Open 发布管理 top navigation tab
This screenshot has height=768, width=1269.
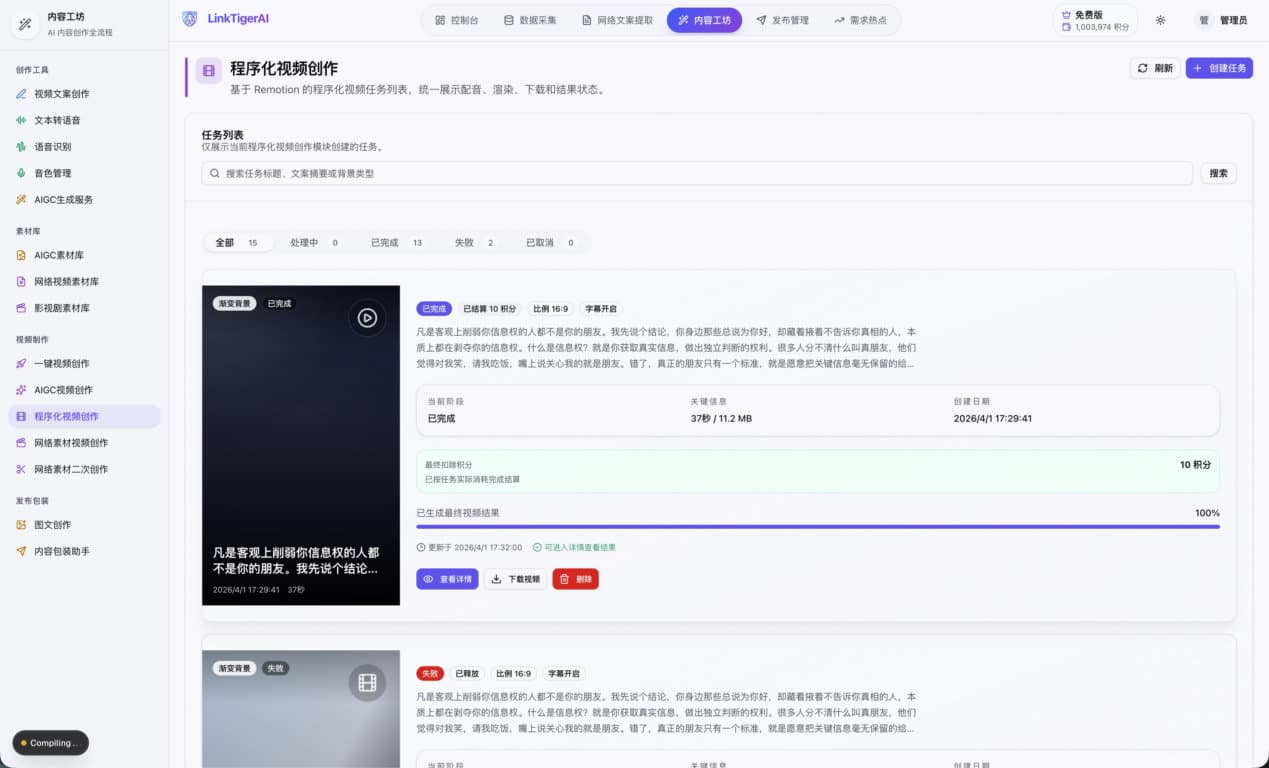pos(782,20)
